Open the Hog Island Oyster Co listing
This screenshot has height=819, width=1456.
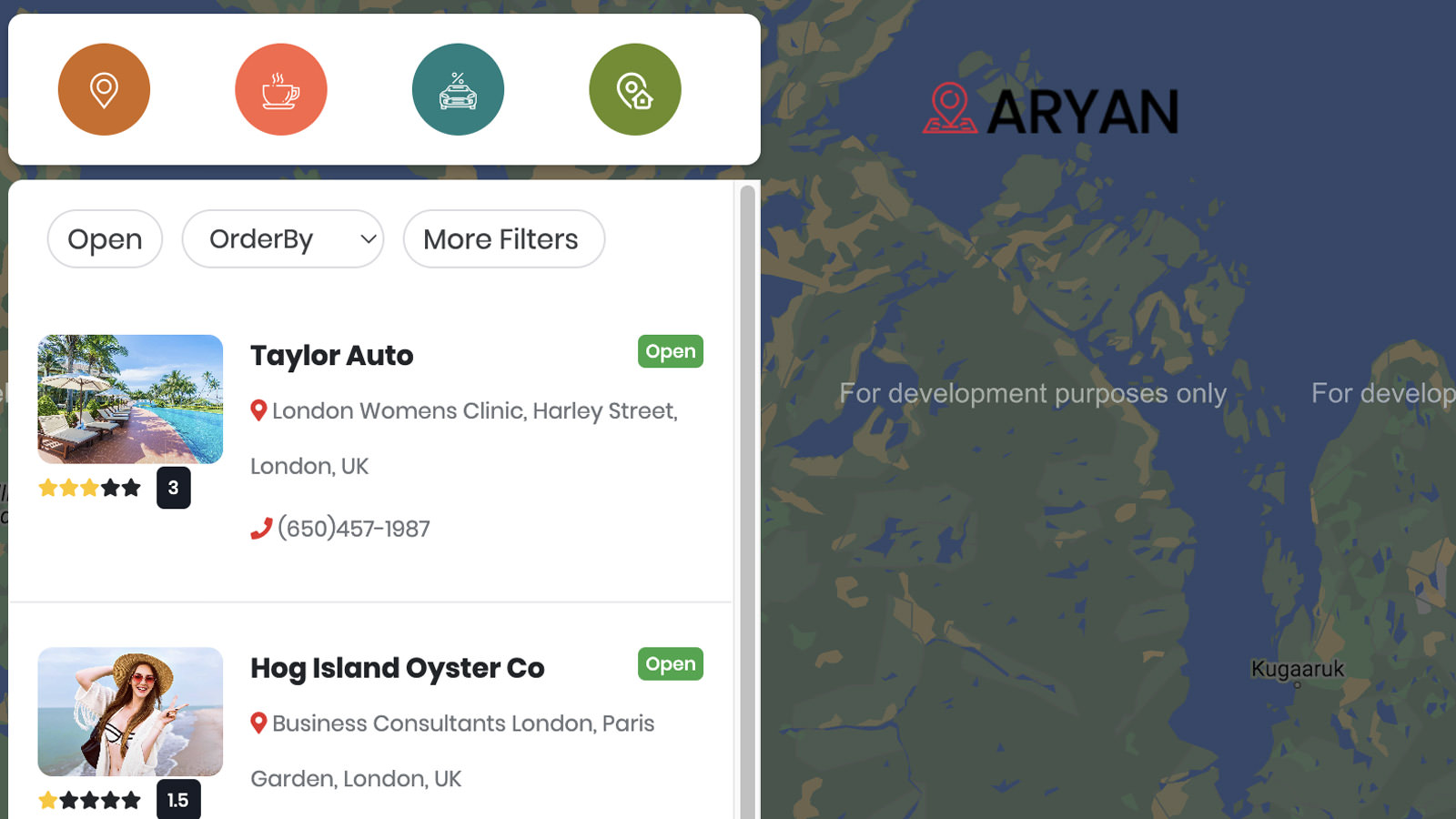[x=397, y=668]
